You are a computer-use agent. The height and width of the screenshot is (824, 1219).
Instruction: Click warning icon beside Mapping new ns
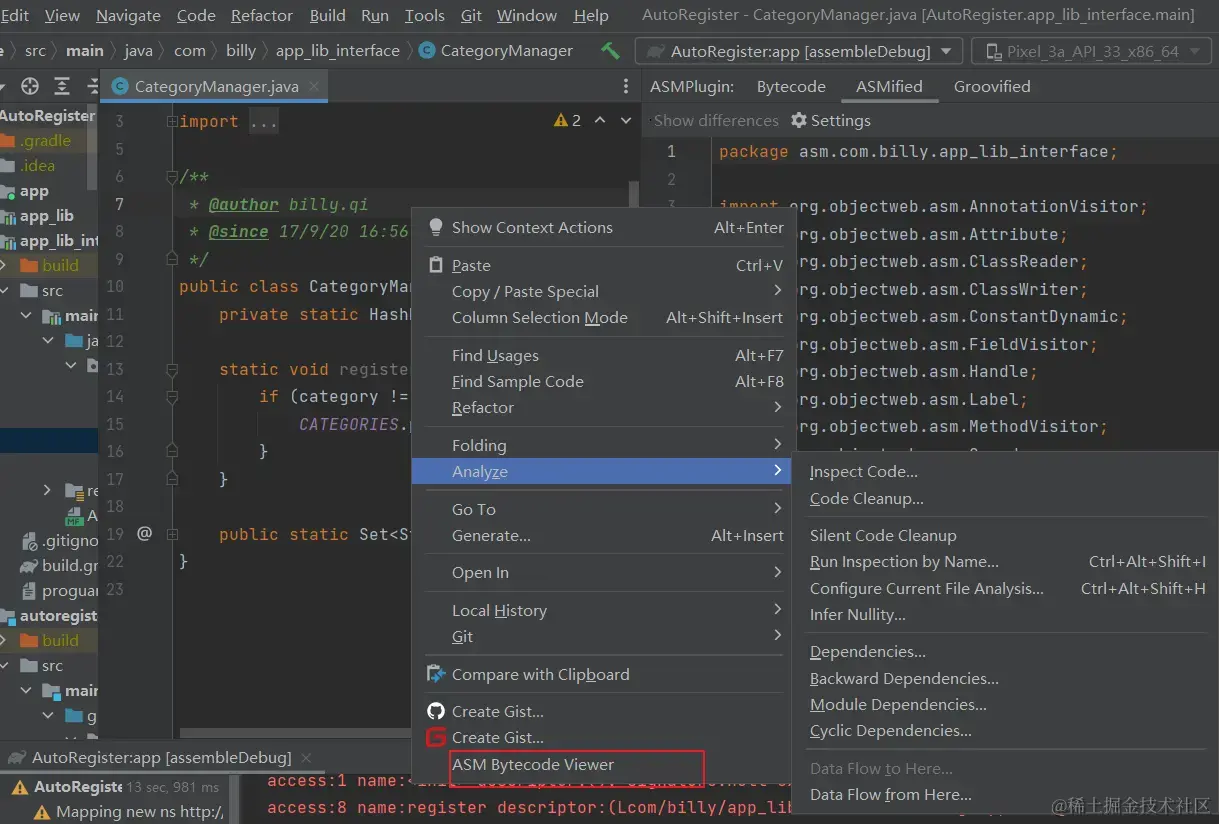[x=41, y=812]
